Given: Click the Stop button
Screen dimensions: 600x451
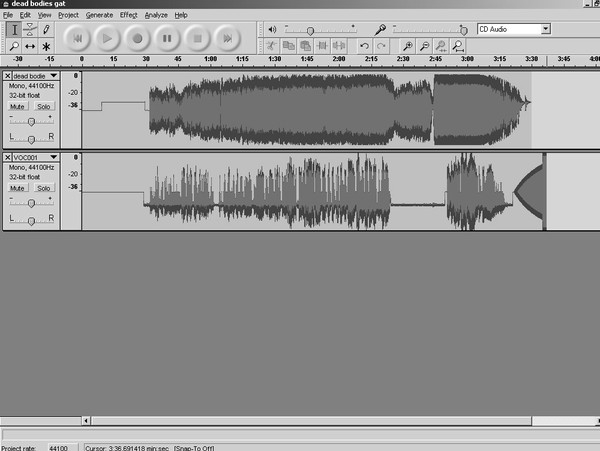Looking at the screenshot, I should click(197, 38).
